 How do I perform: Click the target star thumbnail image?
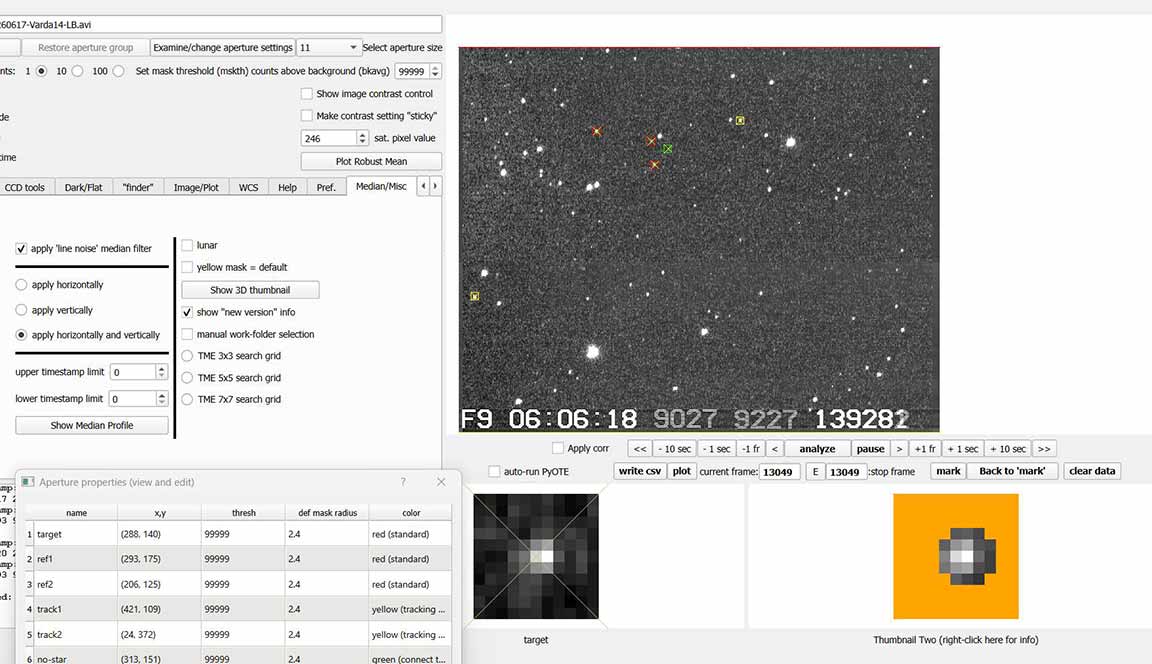(536, 556)
